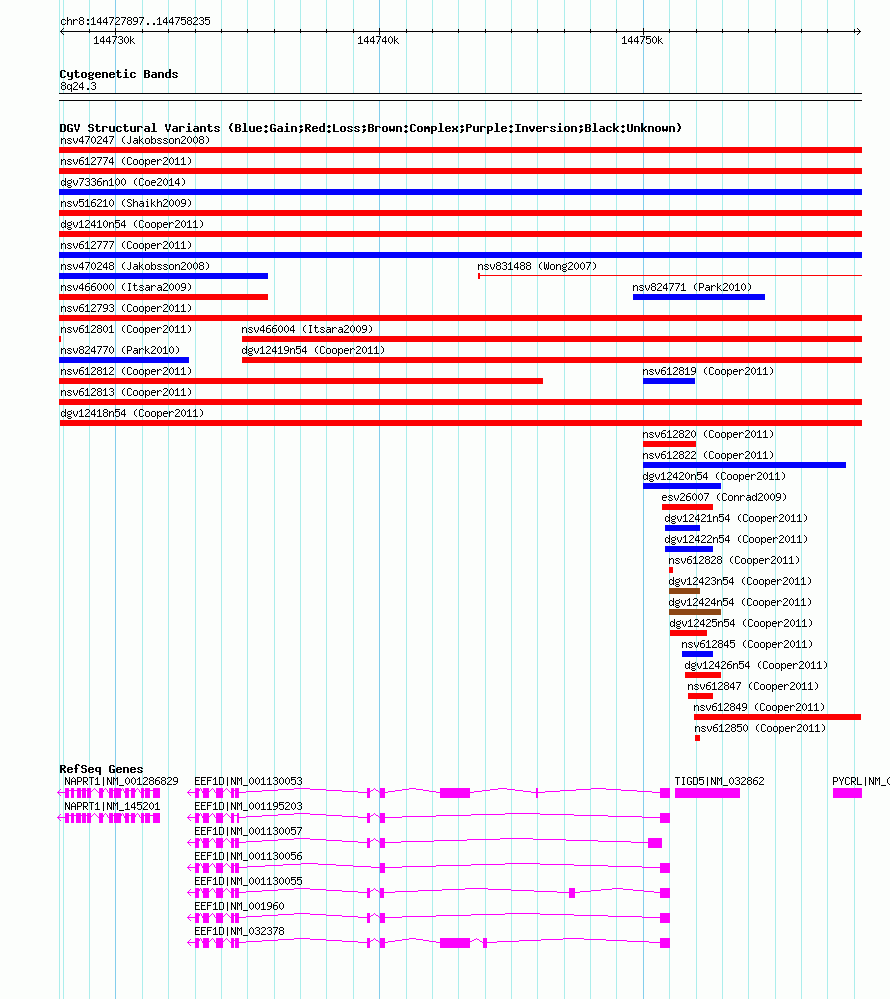
Task: Click the red nsv466000 loss bar
Action: (164, 297)
